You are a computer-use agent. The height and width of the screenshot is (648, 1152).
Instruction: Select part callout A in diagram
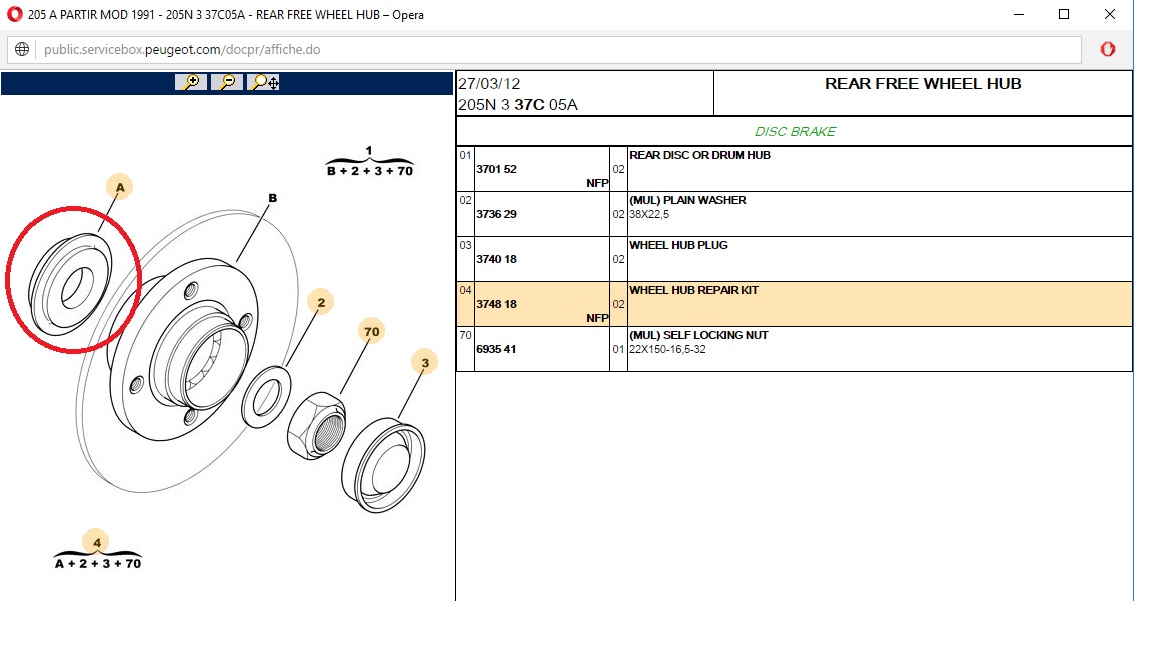(119, 187)
